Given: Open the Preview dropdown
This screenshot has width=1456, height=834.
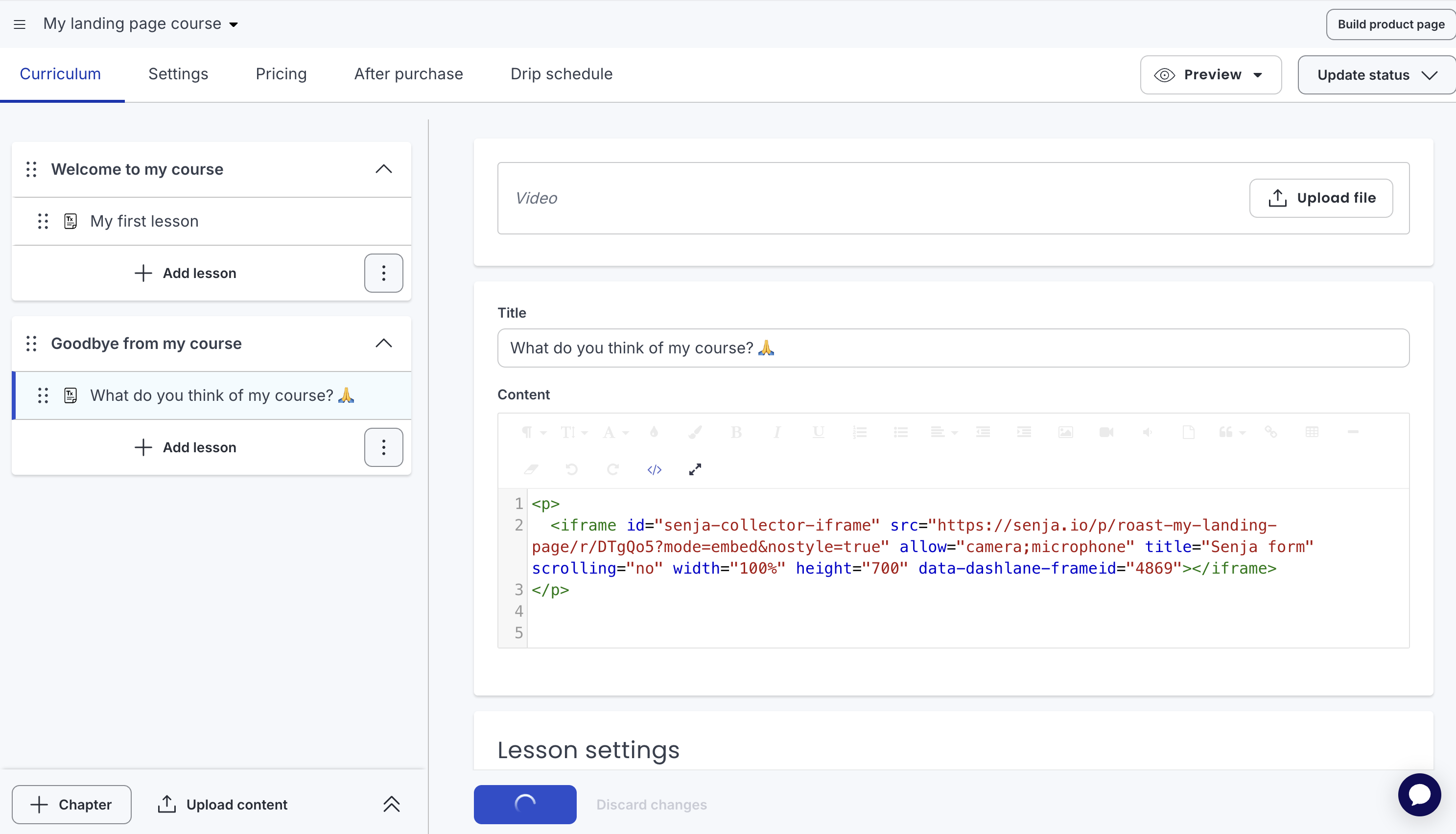Looking at the screenshot, I should point(1211,75).
